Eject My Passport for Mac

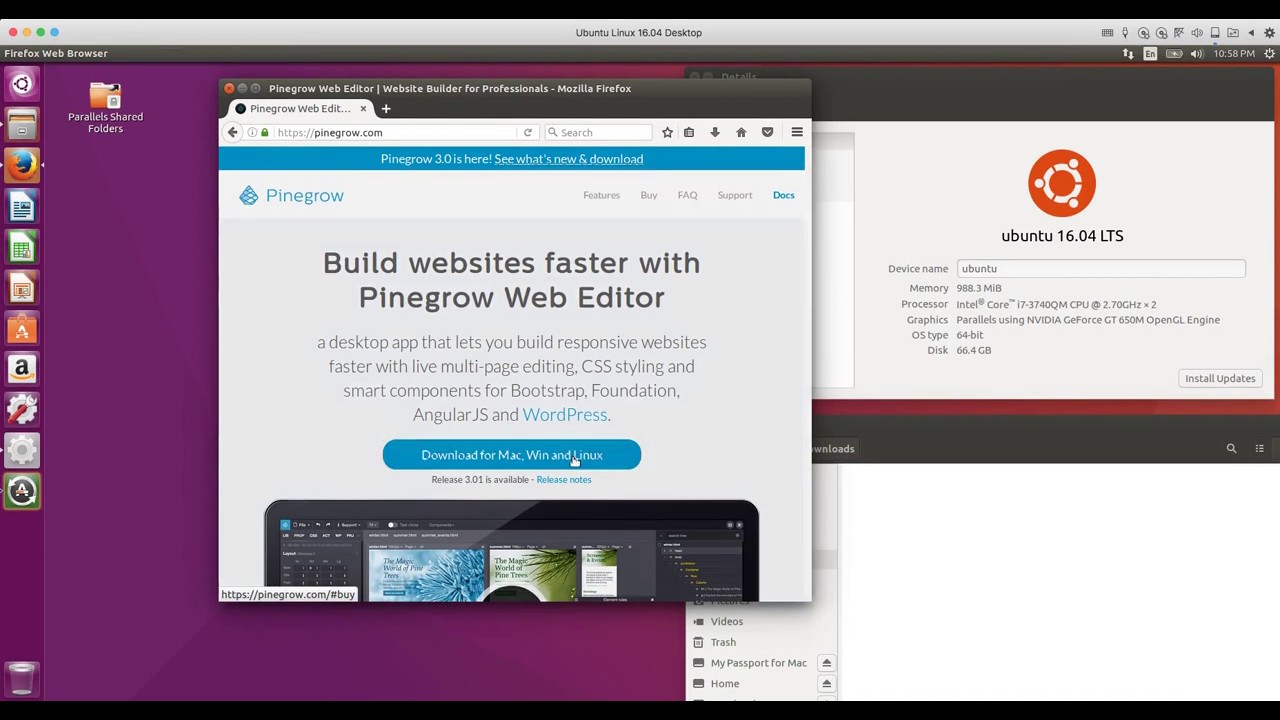coord(826,663)
